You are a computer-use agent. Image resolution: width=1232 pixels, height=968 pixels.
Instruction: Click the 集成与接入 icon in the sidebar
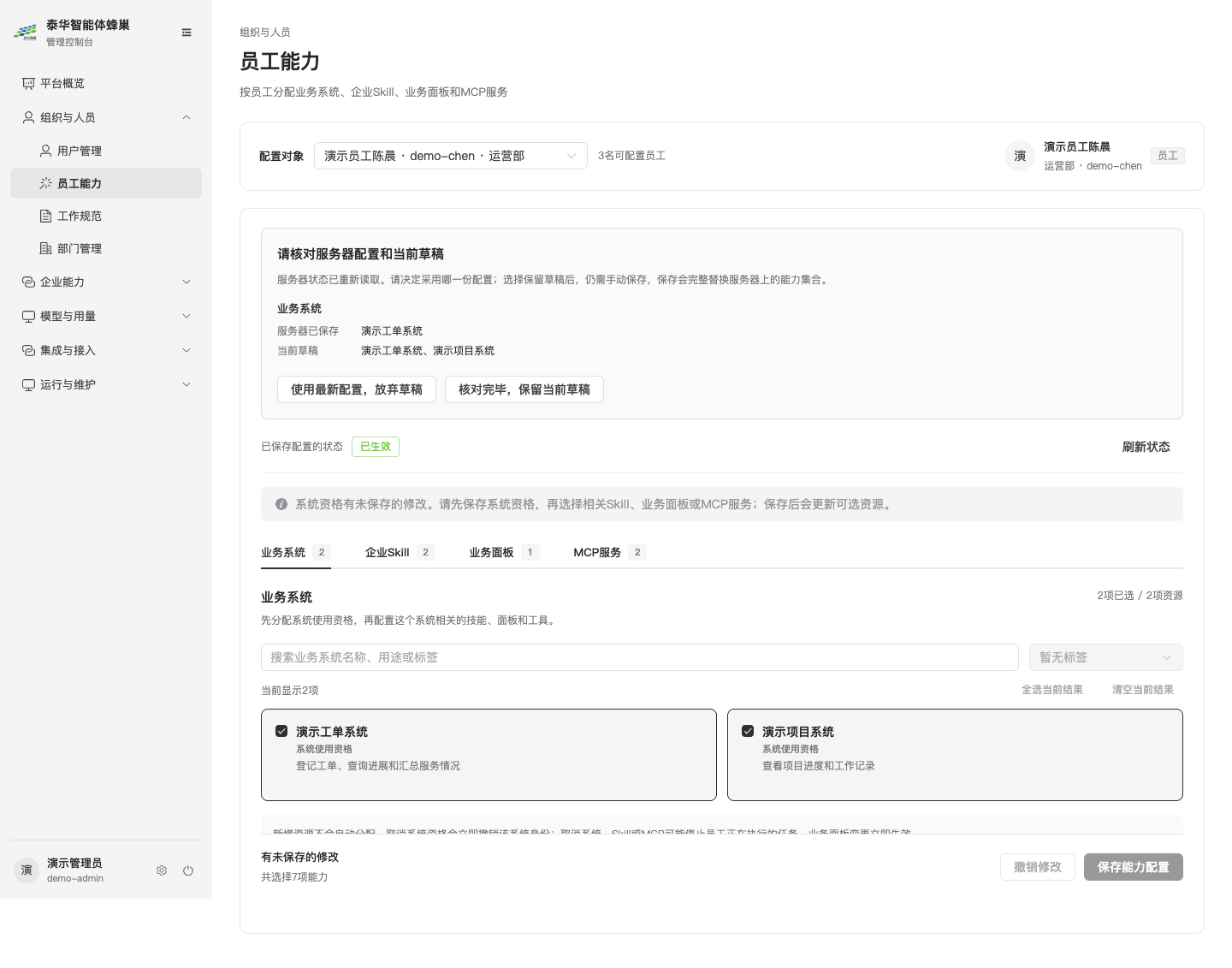tap(28, 350)
